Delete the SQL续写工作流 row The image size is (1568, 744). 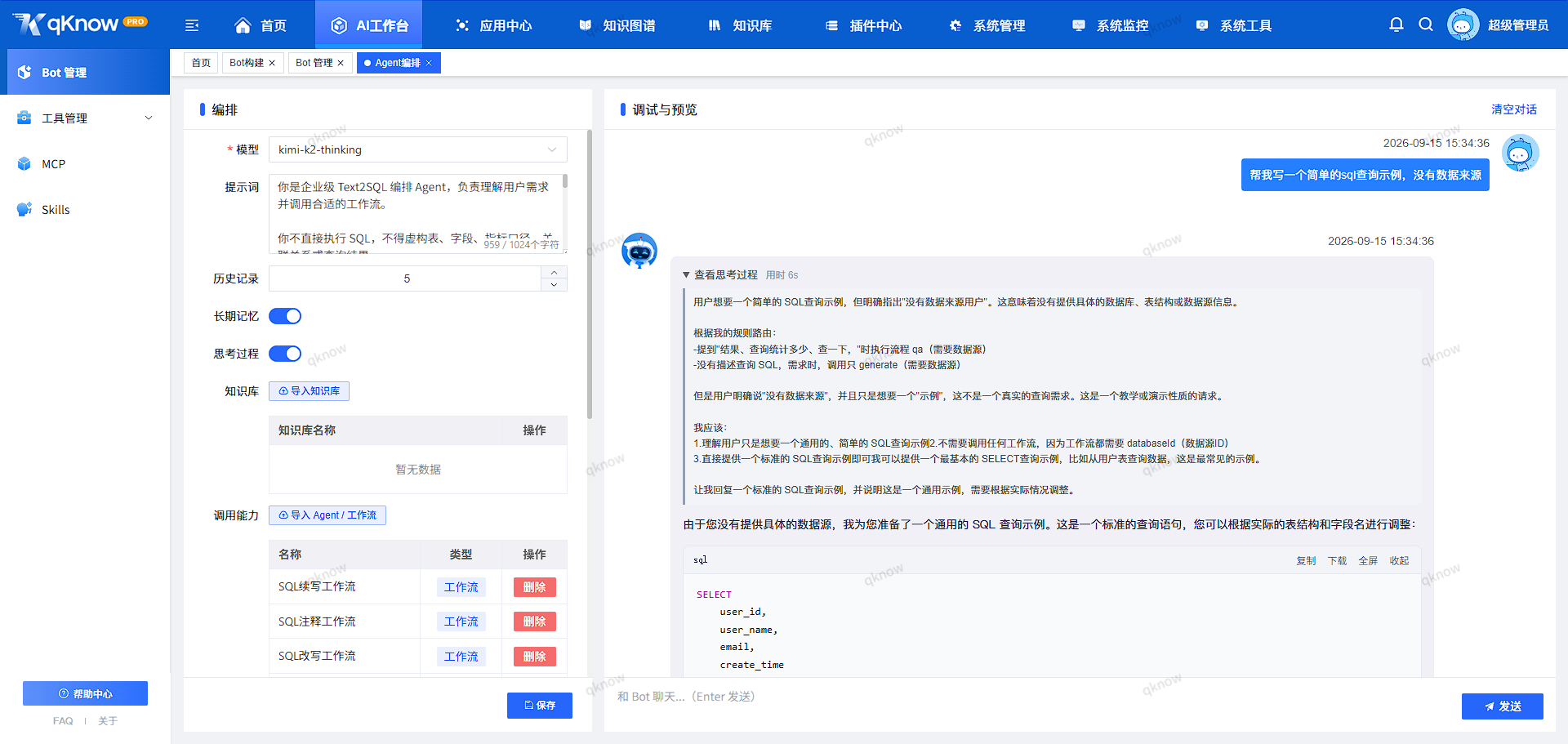[x=534, y=587]
